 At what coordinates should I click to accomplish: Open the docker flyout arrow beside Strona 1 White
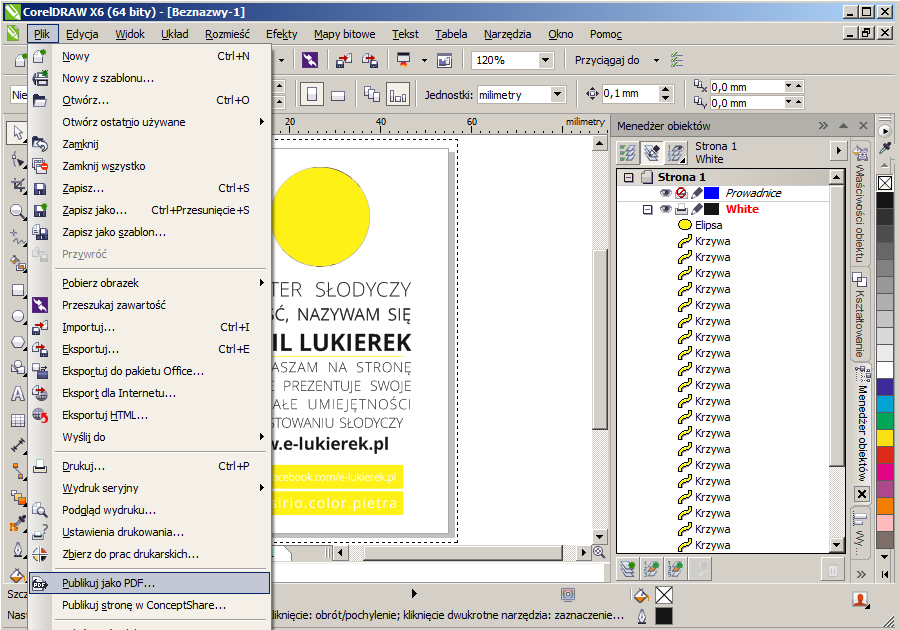839,151
